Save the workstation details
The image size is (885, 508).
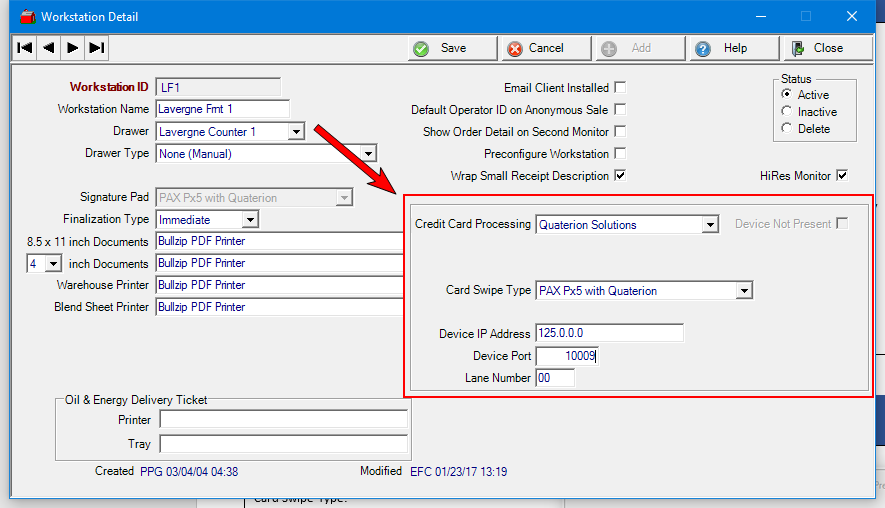(x=452, y=48)
